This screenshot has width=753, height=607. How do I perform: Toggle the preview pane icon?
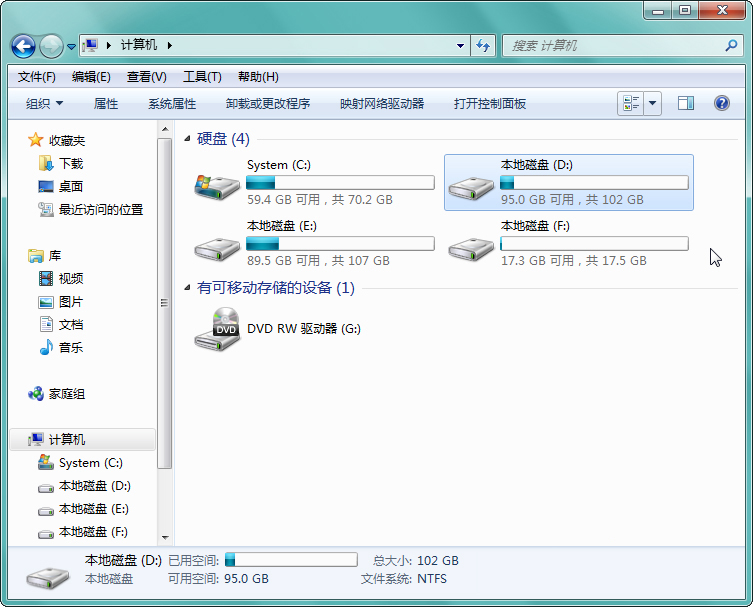[x=686, y=103]
